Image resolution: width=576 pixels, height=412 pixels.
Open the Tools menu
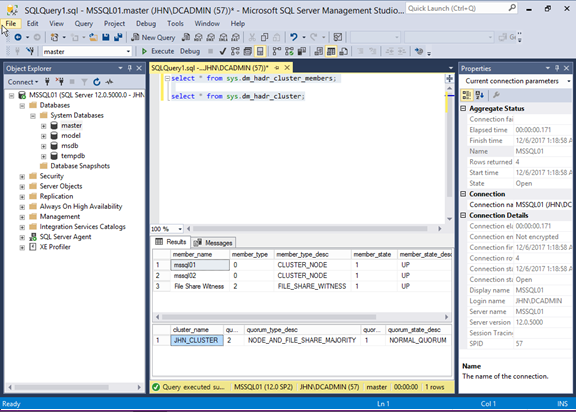tap(175, 24)
